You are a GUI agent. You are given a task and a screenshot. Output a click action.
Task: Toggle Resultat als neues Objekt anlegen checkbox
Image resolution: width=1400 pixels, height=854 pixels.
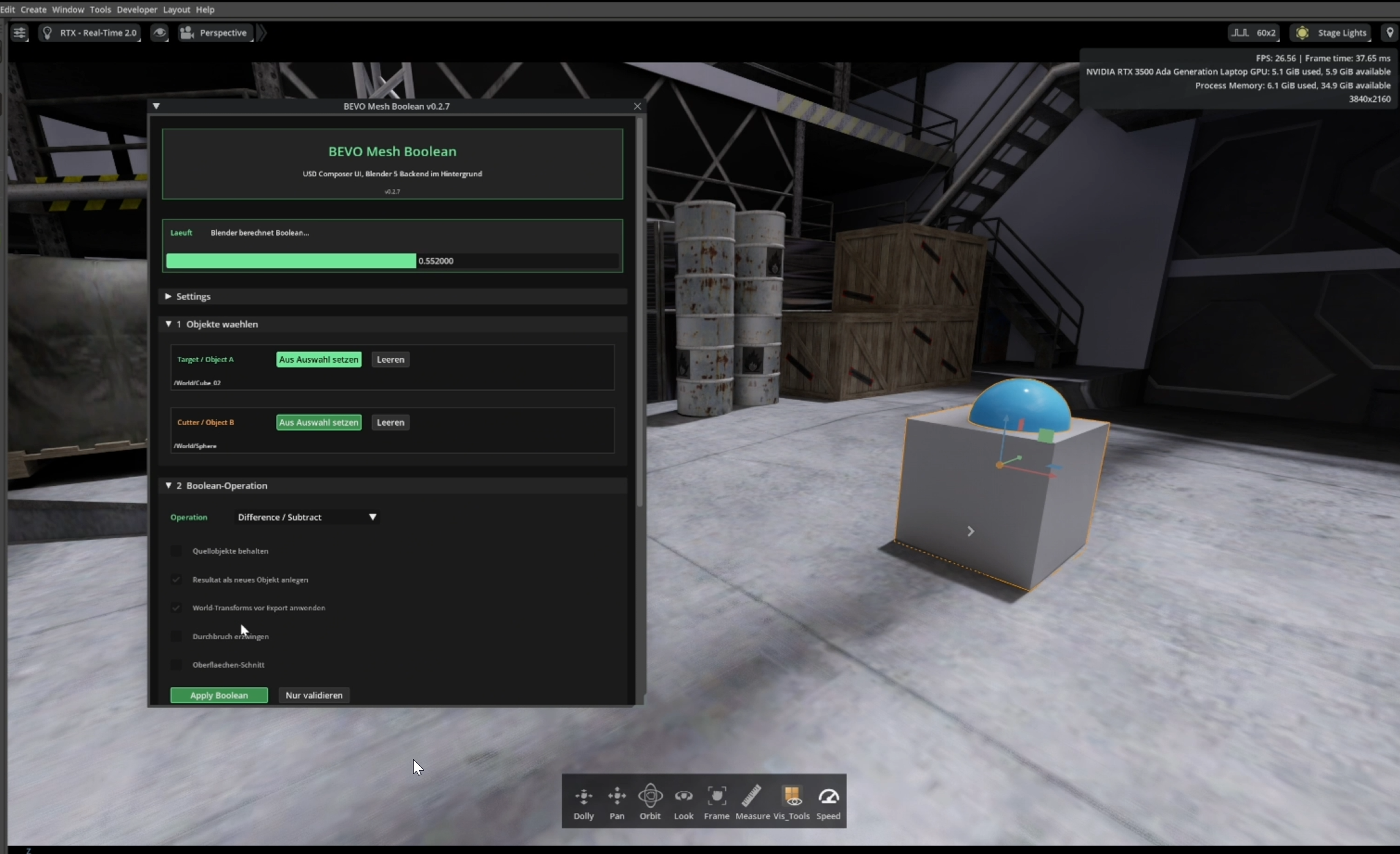[x=176, y=580]
